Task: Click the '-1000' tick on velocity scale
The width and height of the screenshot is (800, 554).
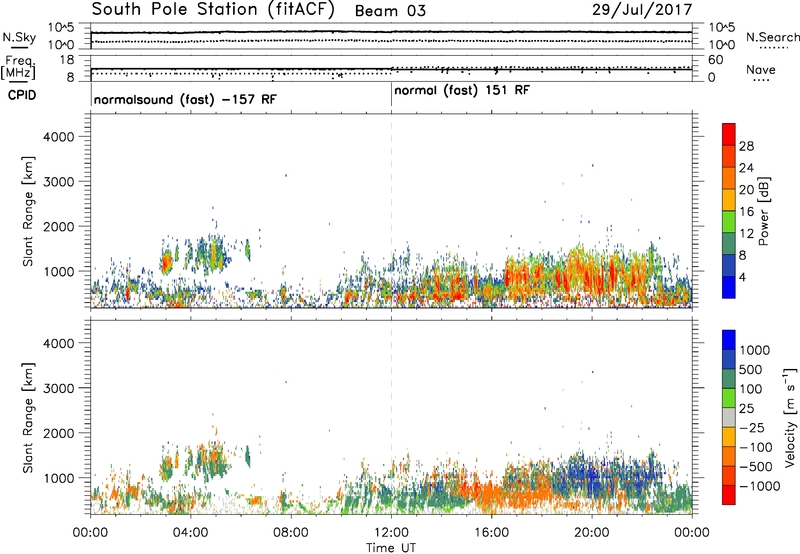Action: [760, 486]
